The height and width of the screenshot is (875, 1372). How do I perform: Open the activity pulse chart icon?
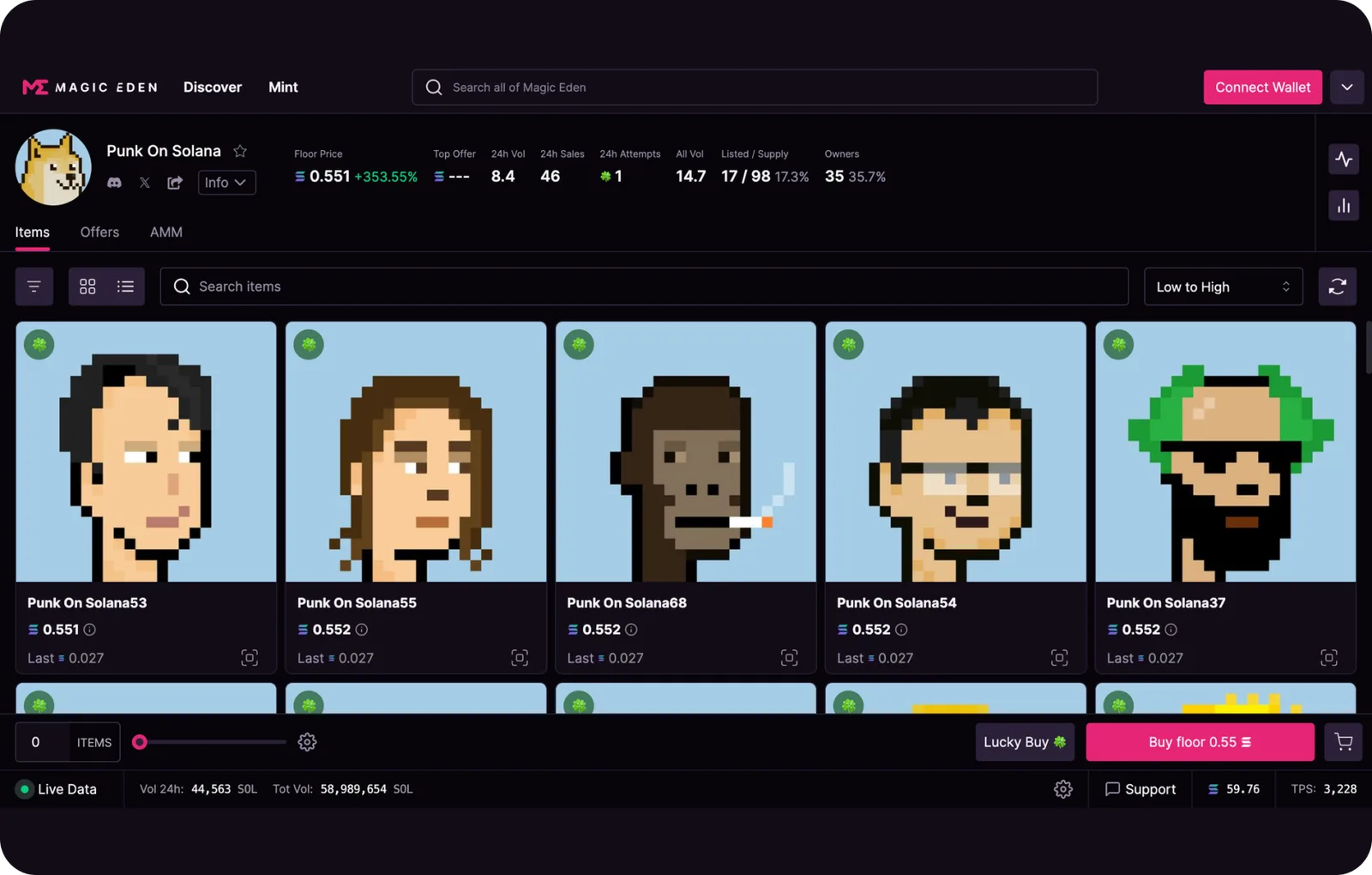(x=1344, y=159)
